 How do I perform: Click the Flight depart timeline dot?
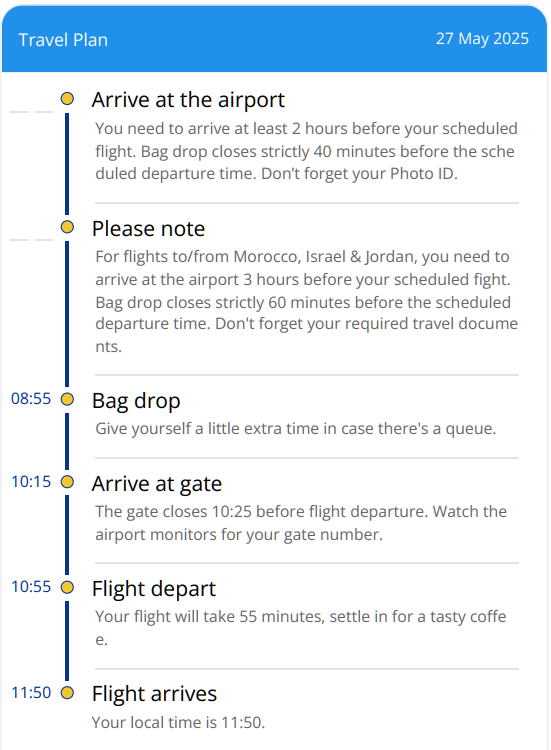tap(67, 587)
